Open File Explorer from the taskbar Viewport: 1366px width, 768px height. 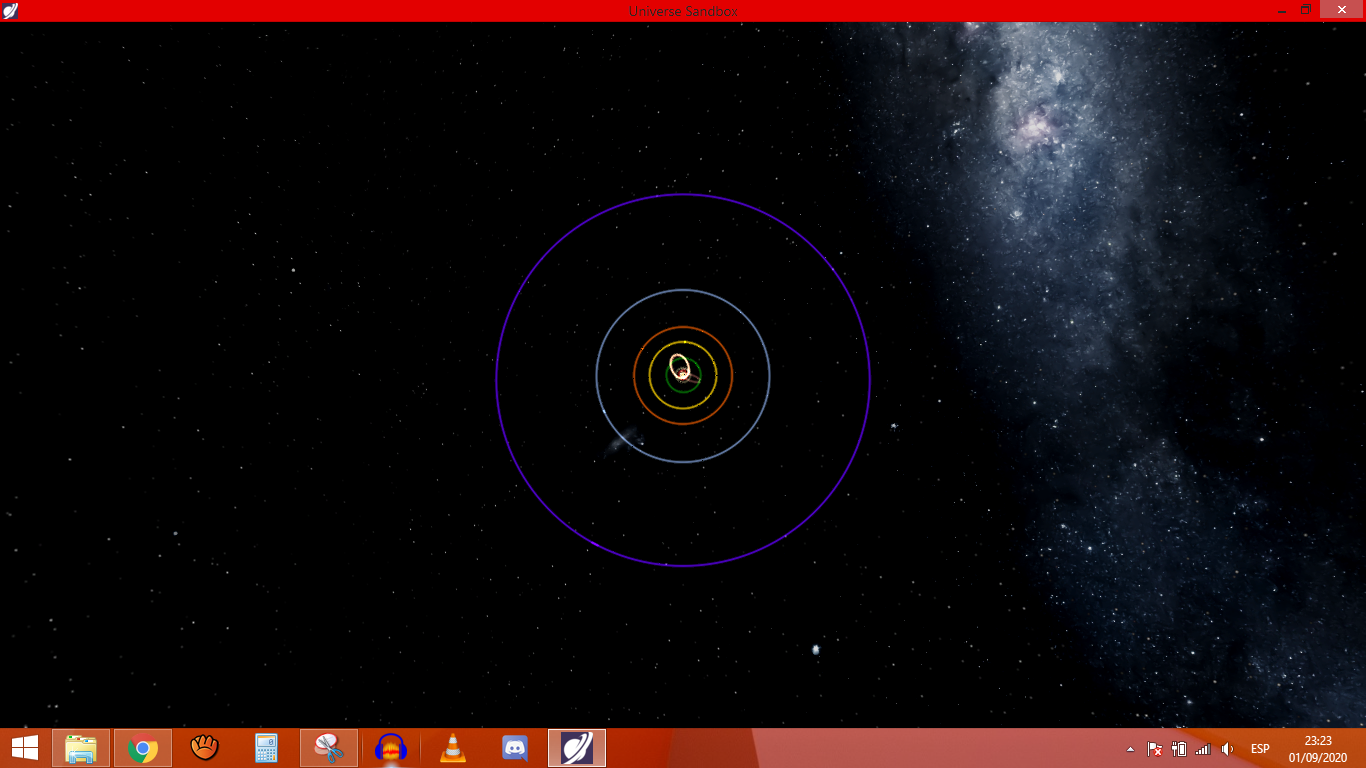point(81,748)
